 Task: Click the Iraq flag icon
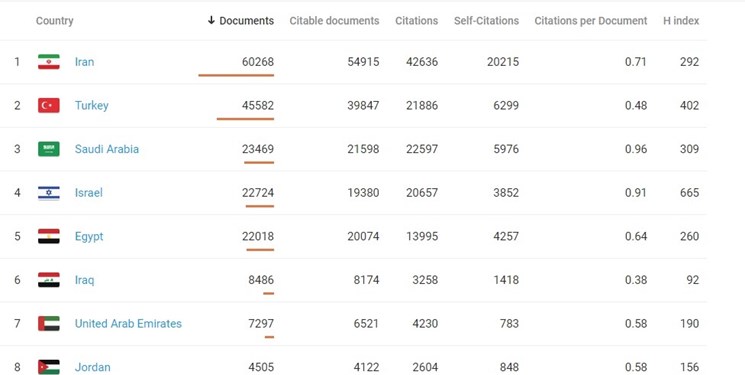coord(49,280)
